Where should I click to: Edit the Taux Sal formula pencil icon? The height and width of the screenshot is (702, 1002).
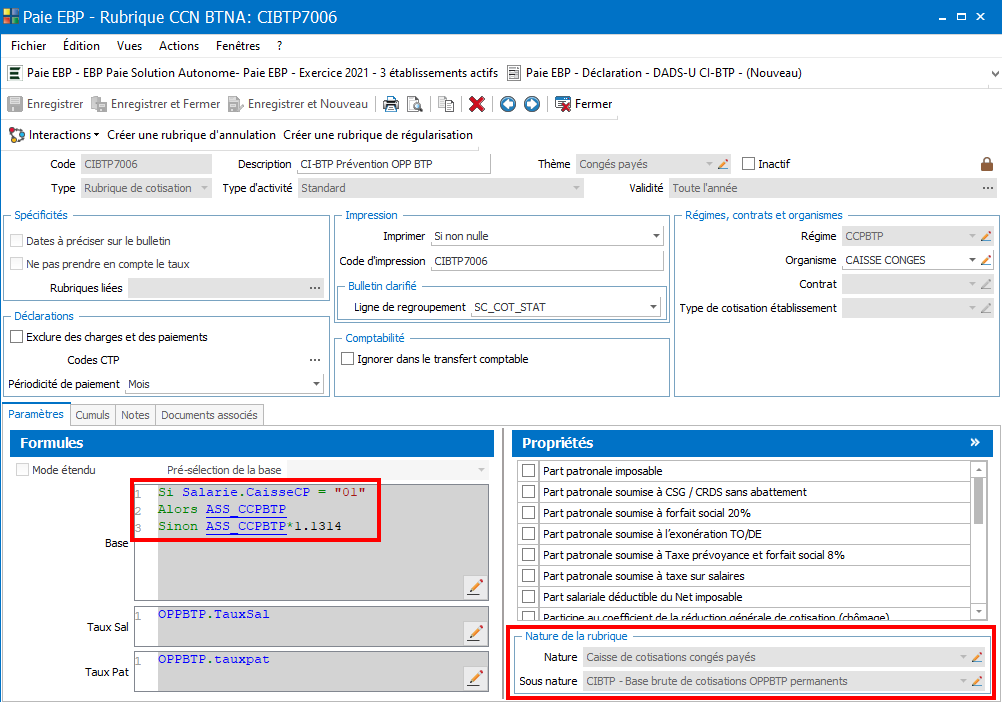475,632
